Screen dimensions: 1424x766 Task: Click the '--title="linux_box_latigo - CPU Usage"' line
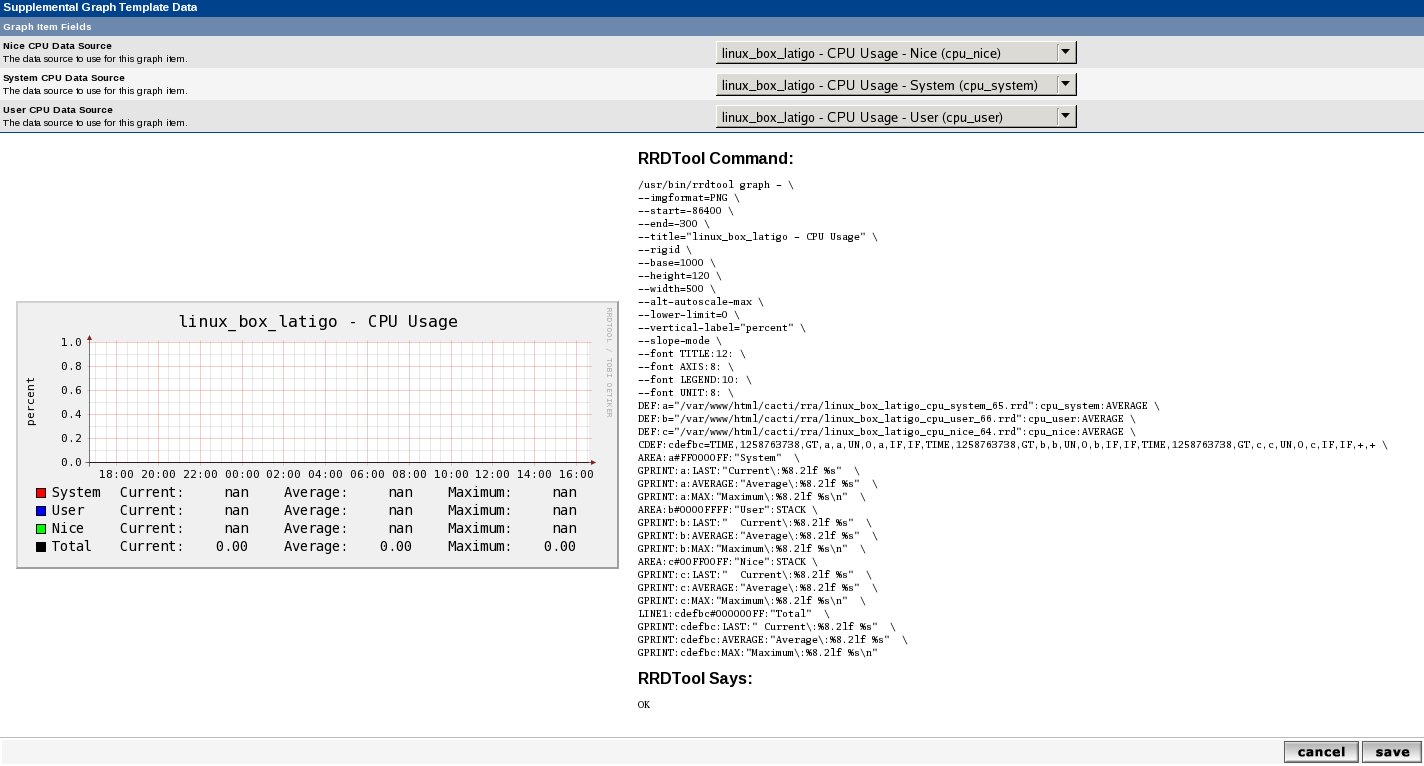click(x=758, y=237)
